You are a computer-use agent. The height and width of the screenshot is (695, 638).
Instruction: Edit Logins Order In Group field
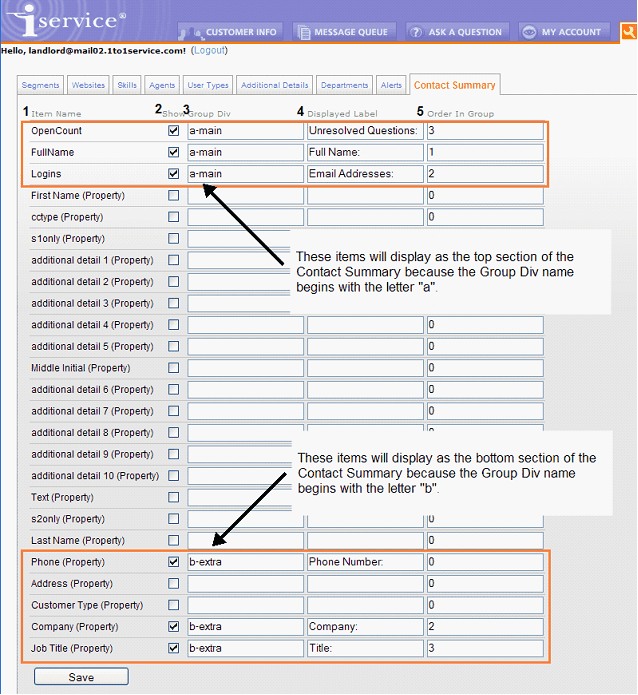[x=485, y=174]
